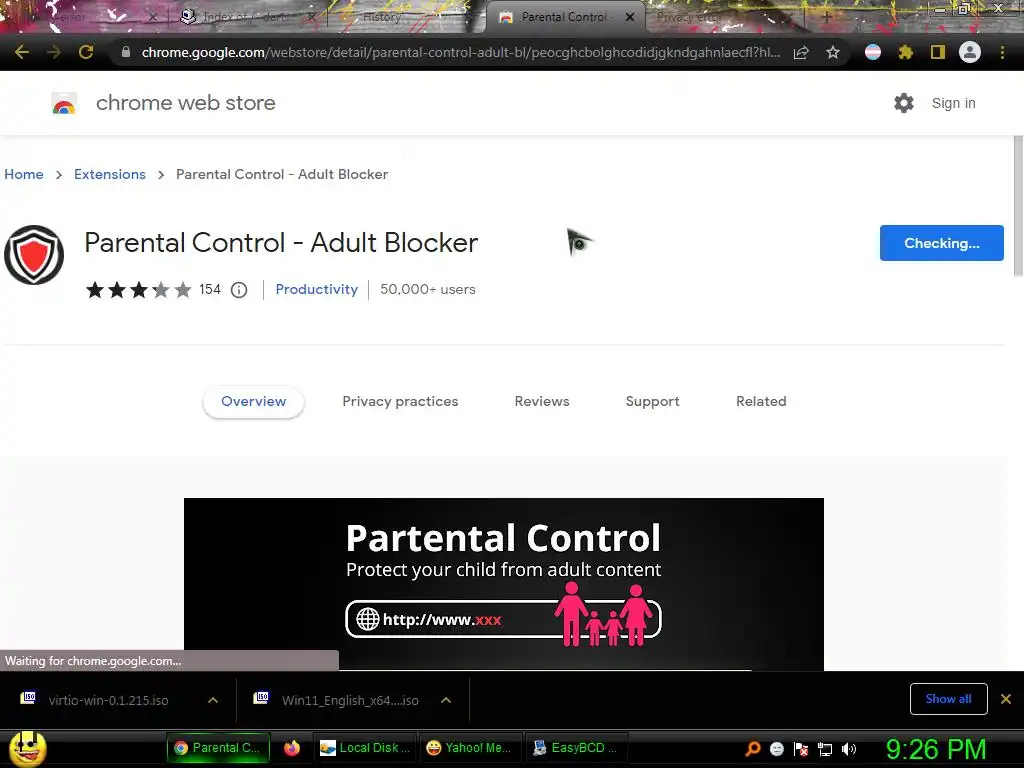Viewport: 1024px width, 768px height.
Task: Open the Partental Control promo screenshot
Action: (504, 584)
